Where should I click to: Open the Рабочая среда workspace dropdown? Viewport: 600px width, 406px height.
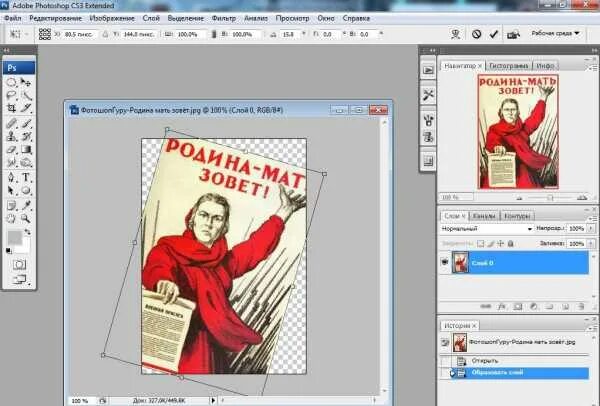coord(555,33)
